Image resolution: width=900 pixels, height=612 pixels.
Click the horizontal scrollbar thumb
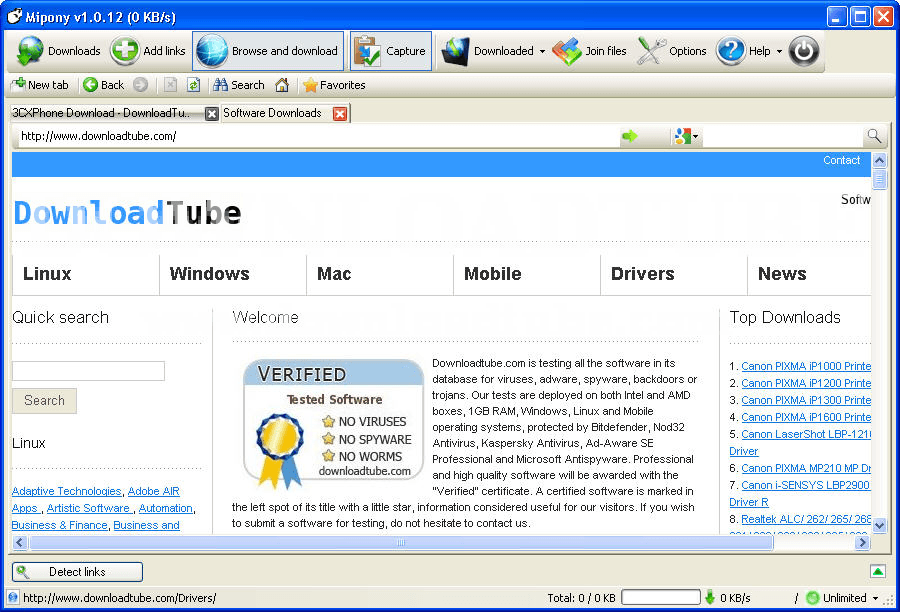[x=400, y=543]
